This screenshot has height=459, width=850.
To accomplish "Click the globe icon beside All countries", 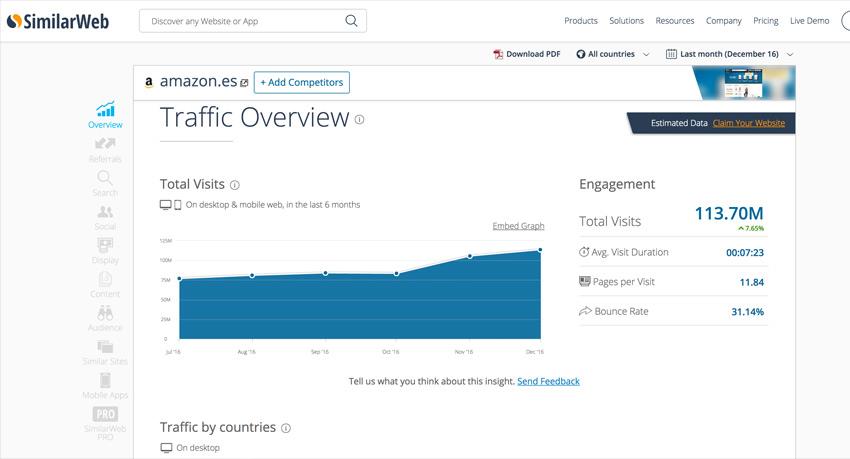I will [581, 54].
